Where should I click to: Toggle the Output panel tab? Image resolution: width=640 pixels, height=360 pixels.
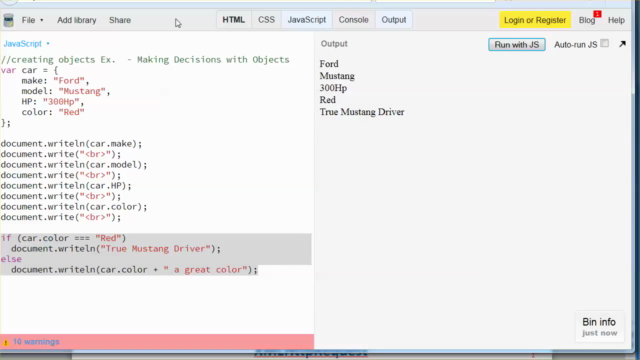pos(394,20)
